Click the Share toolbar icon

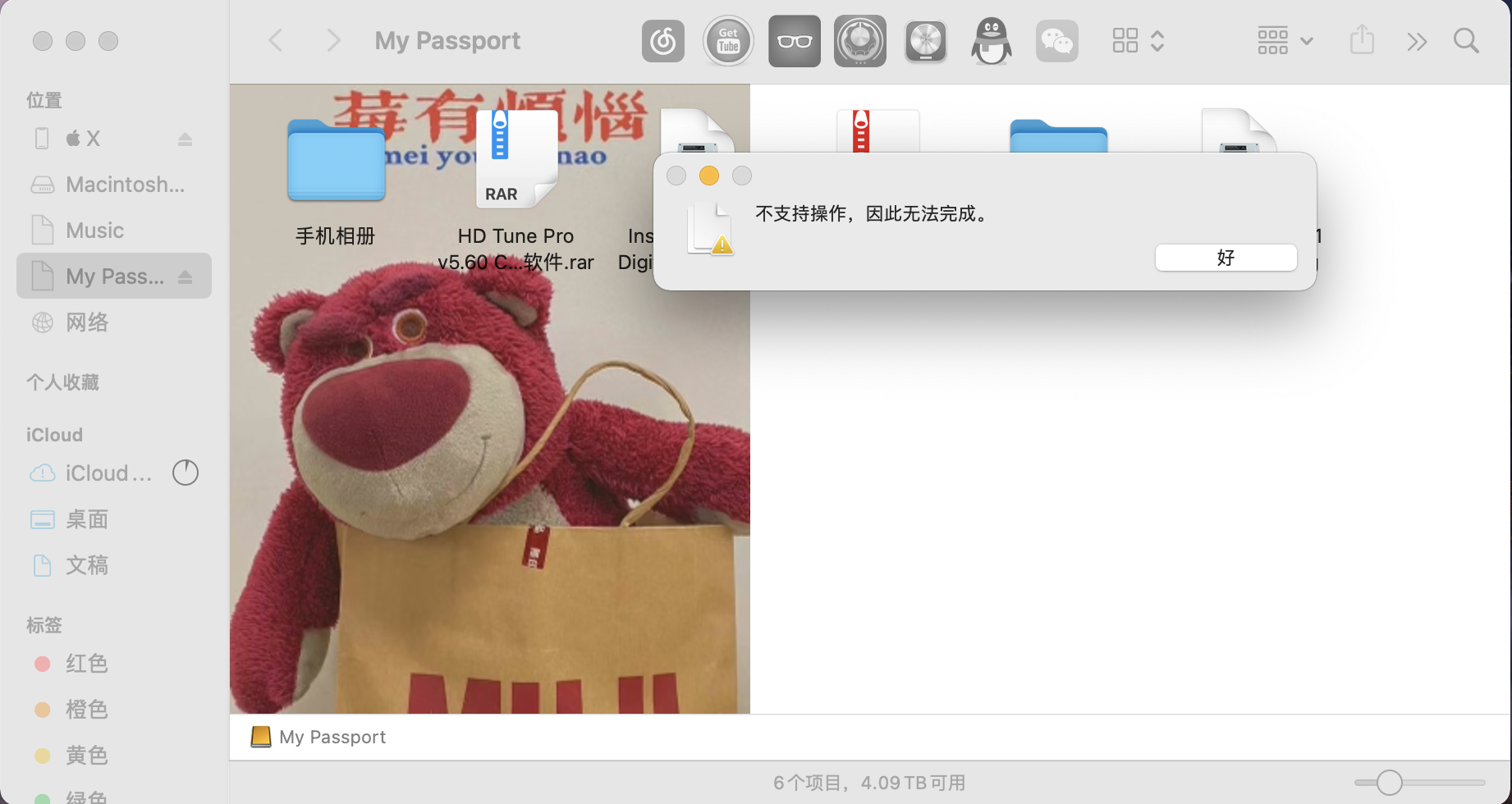click(1362, 41)
